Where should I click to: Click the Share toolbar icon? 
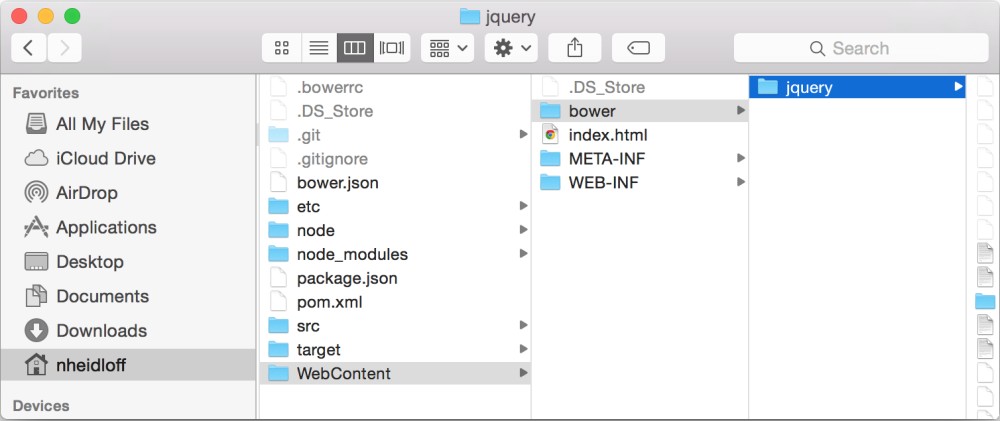pyautogui.click(x=575, y=48)
